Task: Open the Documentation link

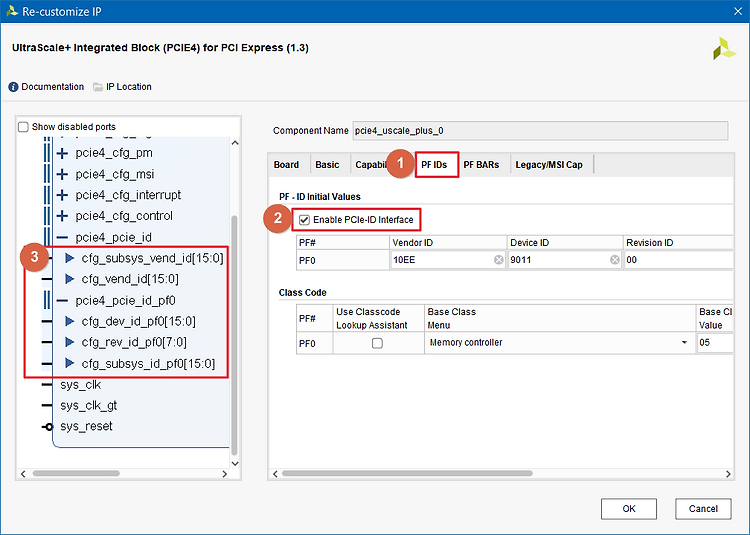Action: coord(53,87)
